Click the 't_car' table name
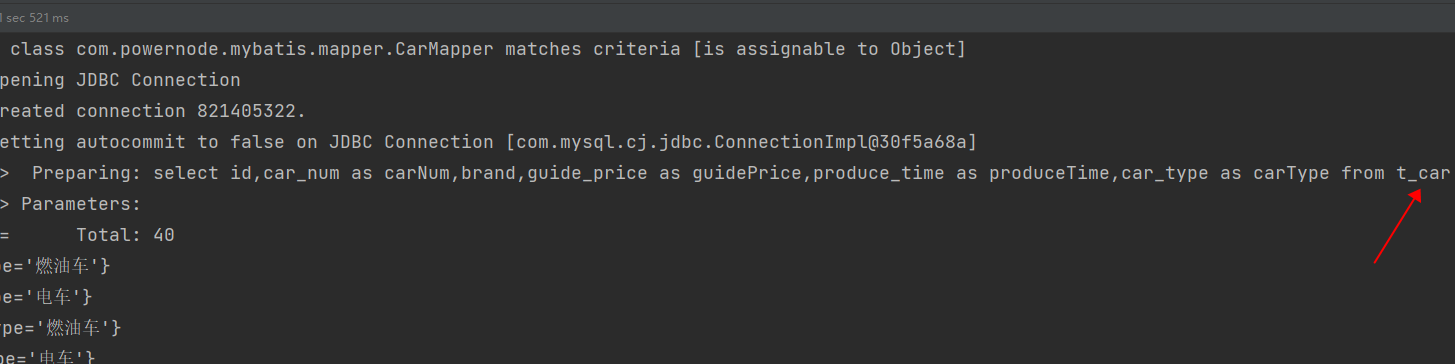 (1423, 173)
